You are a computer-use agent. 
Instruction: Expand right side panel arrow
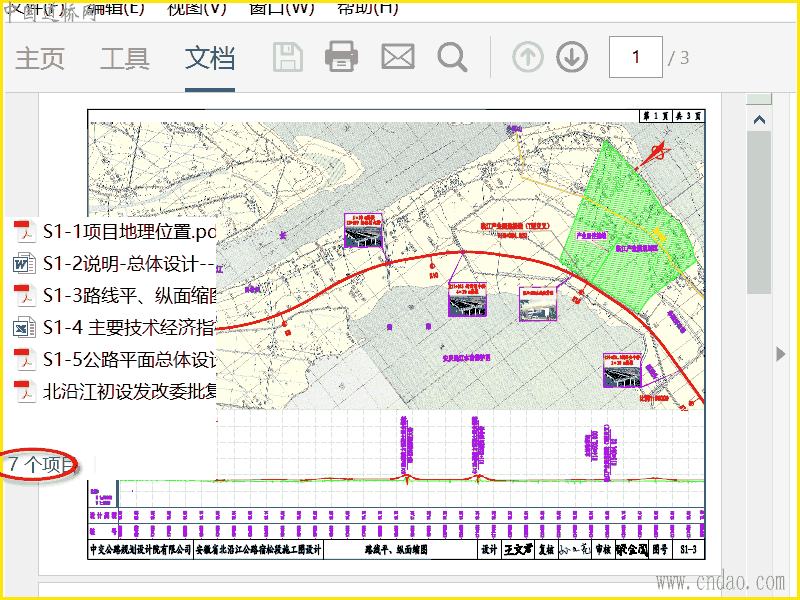tap(781, 354)
